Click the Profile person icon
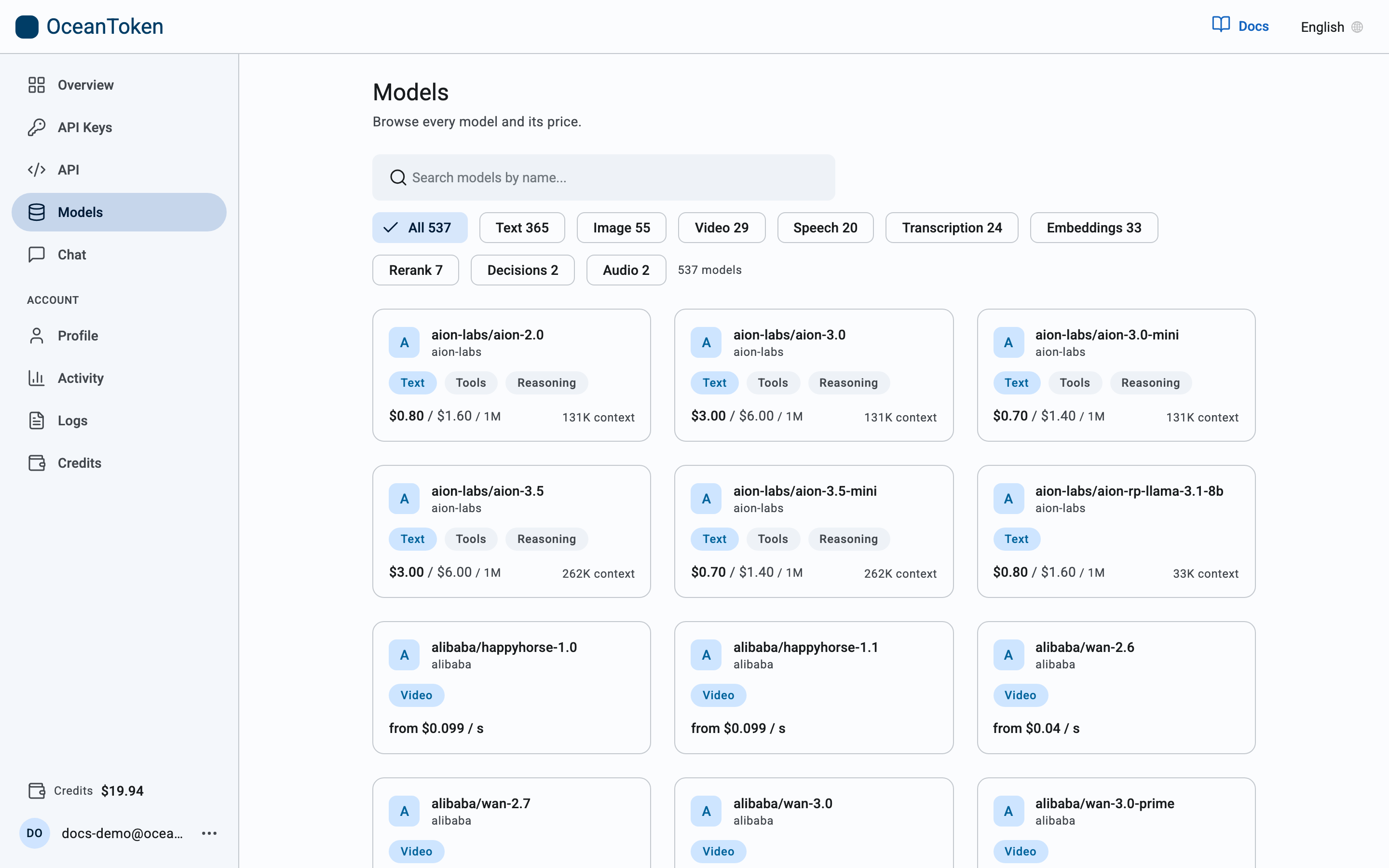This screenshot has height=868, width=1389. point(37,336)
